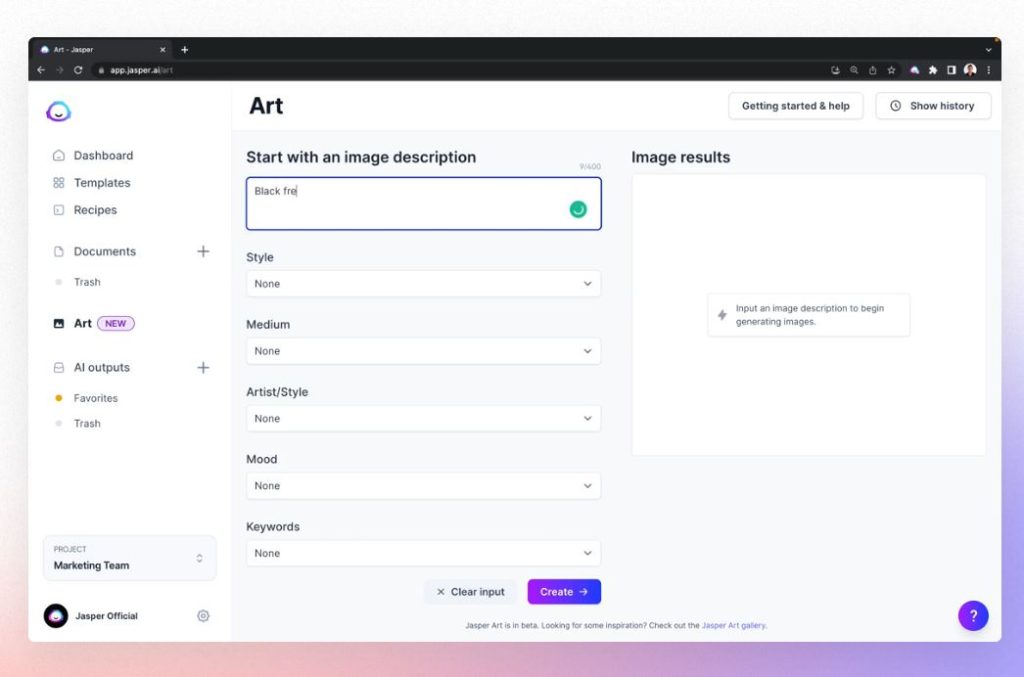This screenshot has width=1024, height=677.
Task: Open a new browser tab
Action: click(x=185, y=50)
